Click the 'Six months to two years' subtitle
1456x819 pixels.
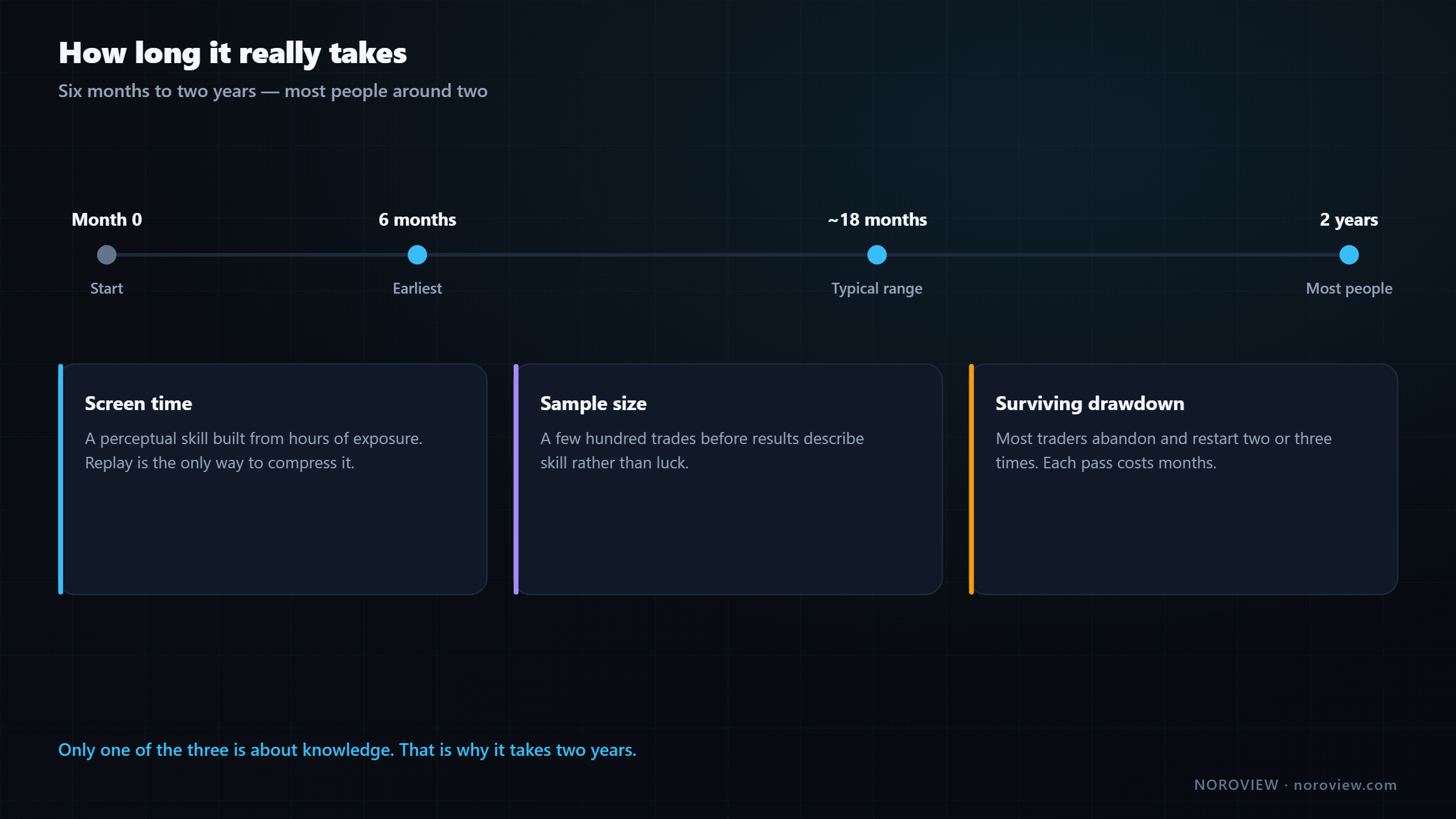click(x=273, y=91)
